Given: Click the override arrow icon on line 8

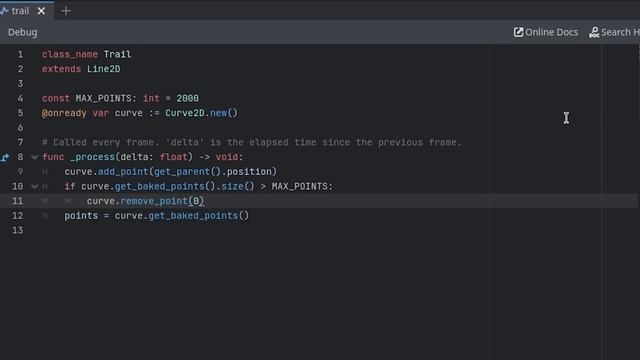Looking at the screenshot, I should pos(5,157).
